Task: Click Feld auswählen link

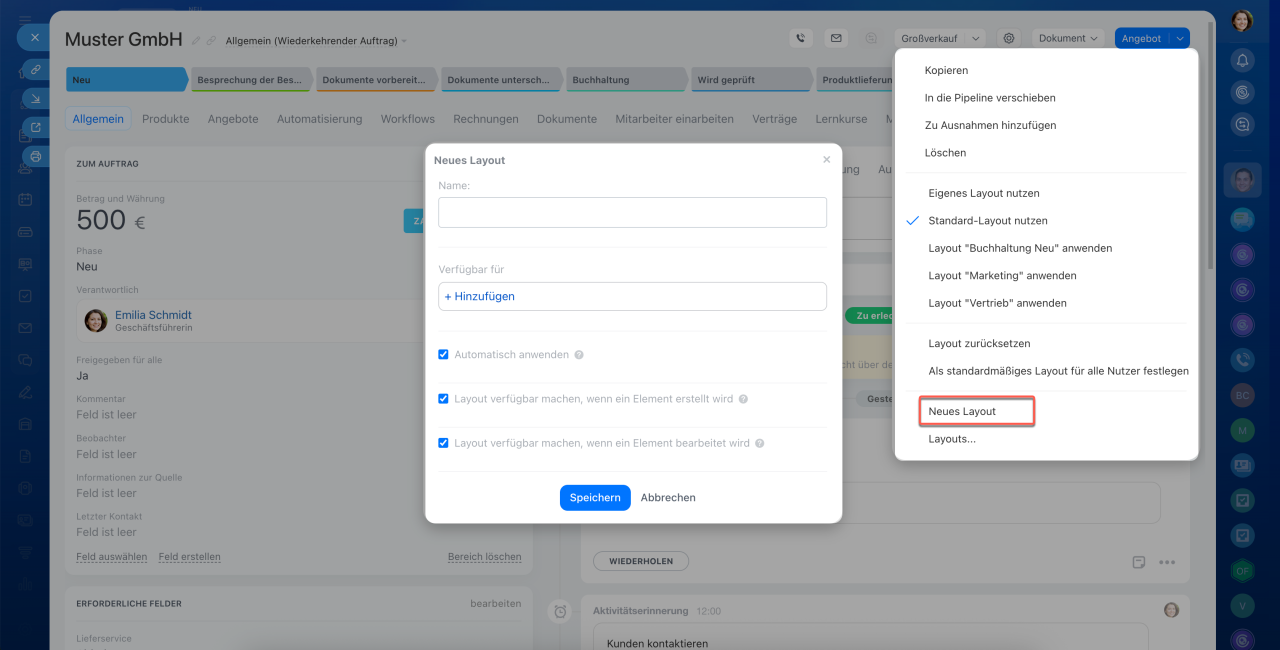Action: [x=112, y=557]
